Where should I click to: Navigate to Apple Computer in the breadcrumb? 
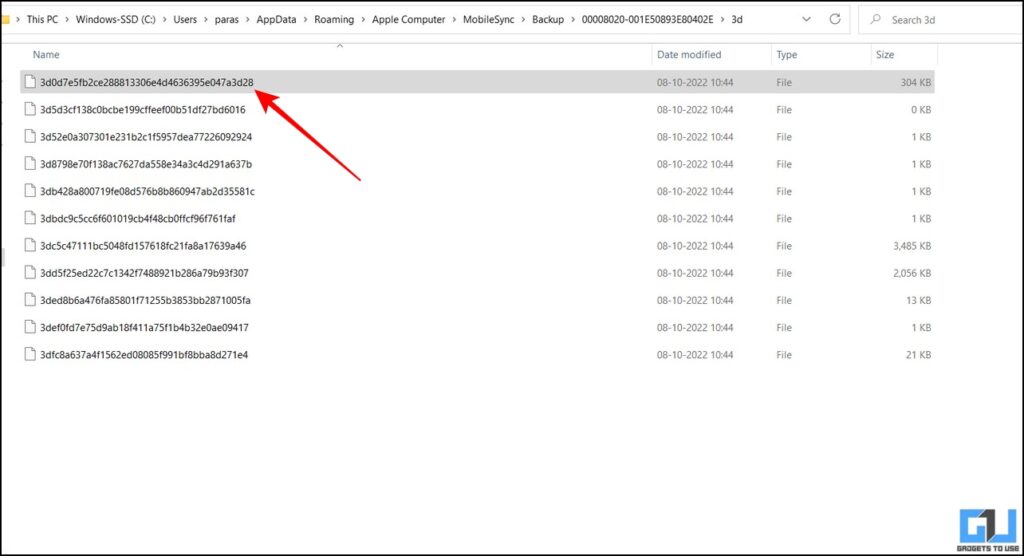pos(411,19)
